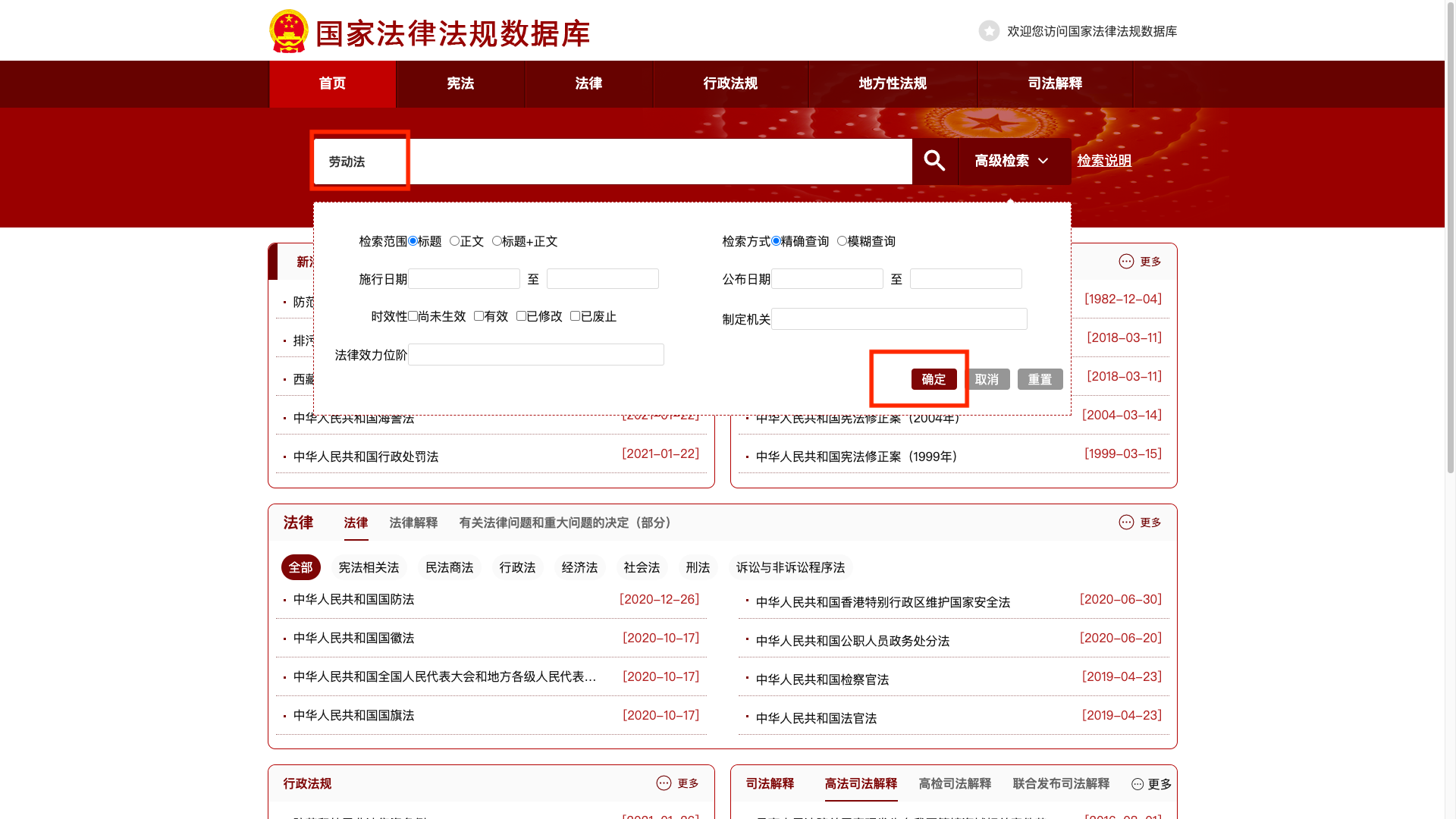Click the star icon beside welcome text
1456x819 pixels.
(989, 31)
